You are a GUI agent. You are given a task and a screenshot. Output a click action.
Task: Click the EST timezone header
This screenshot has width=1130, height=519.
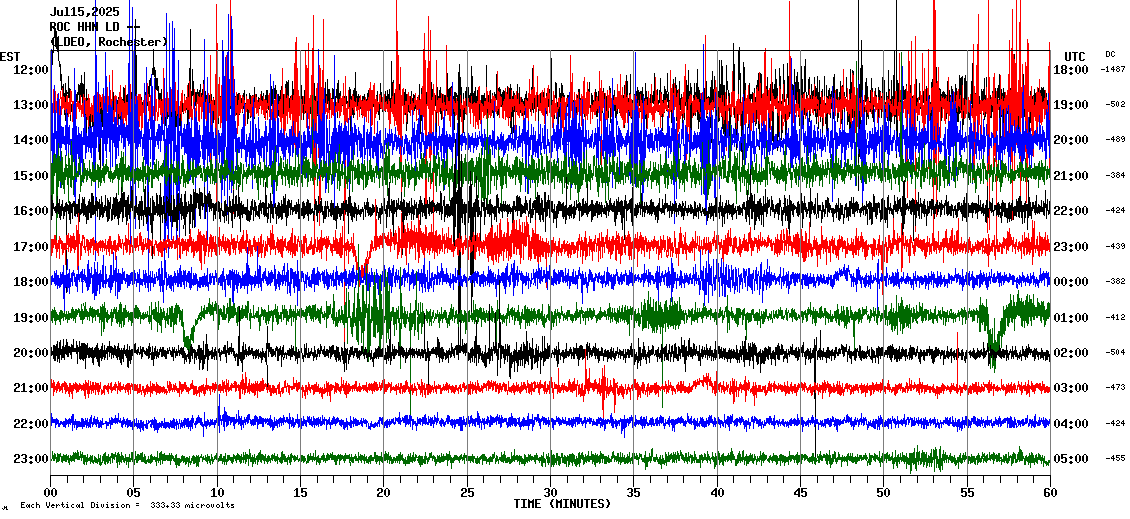10,56
